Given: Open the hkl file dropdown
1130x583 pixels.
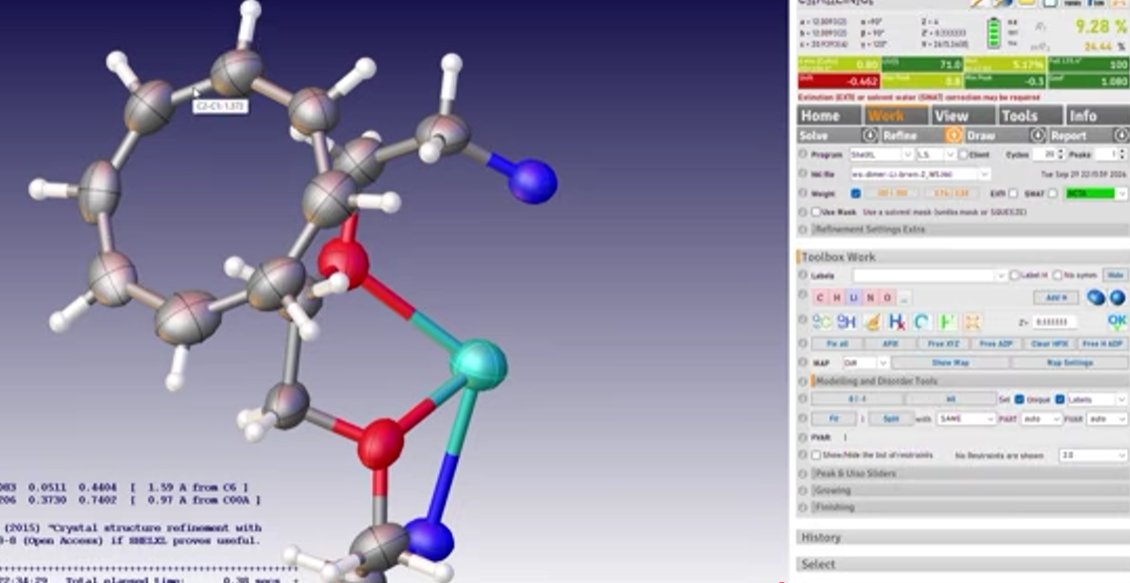Looking at the screenshot, I should [x=920, y=174].
